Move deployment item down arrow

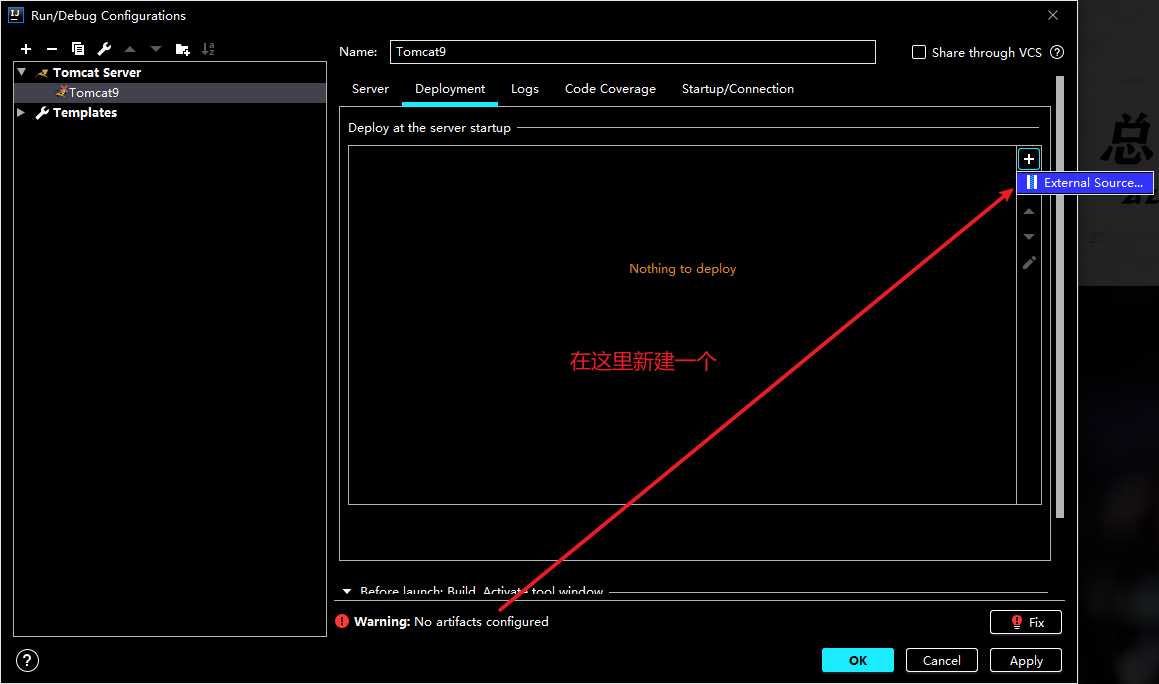coord(1029,237)
